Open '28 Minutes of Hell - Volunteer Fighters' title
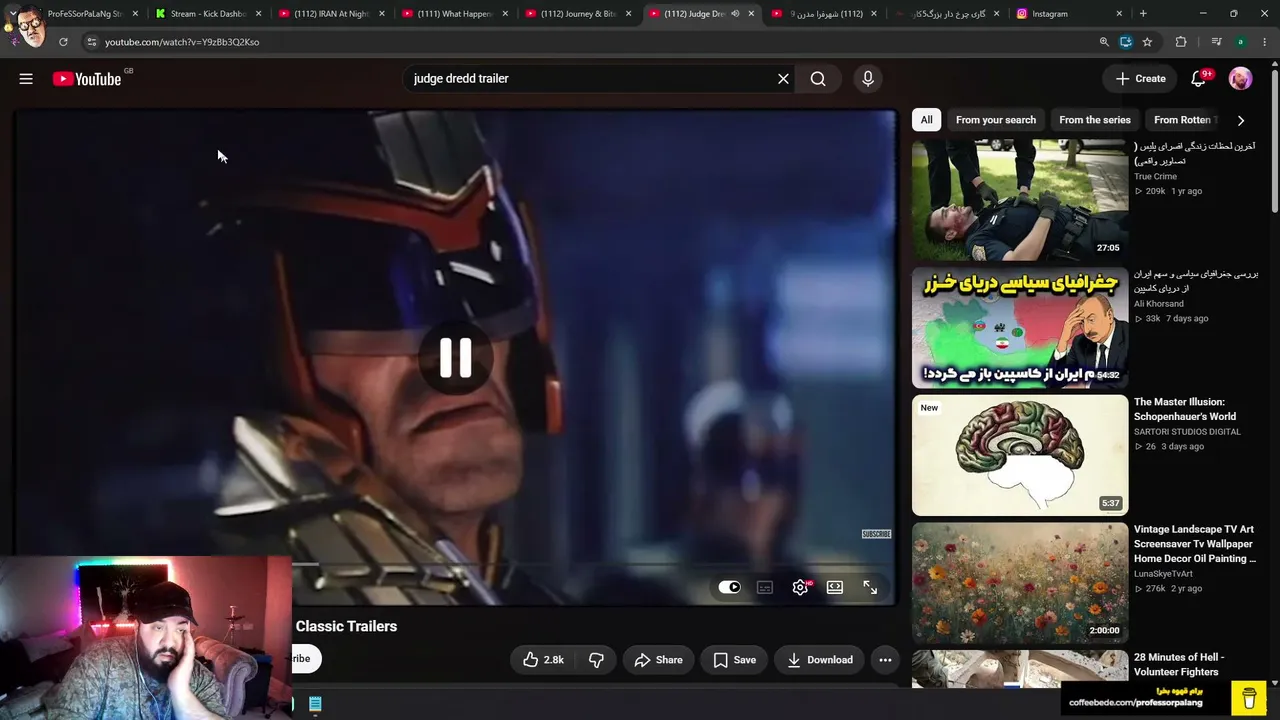The width and height of the screenshot is (1280, 720). click(x=1179, y=664)
